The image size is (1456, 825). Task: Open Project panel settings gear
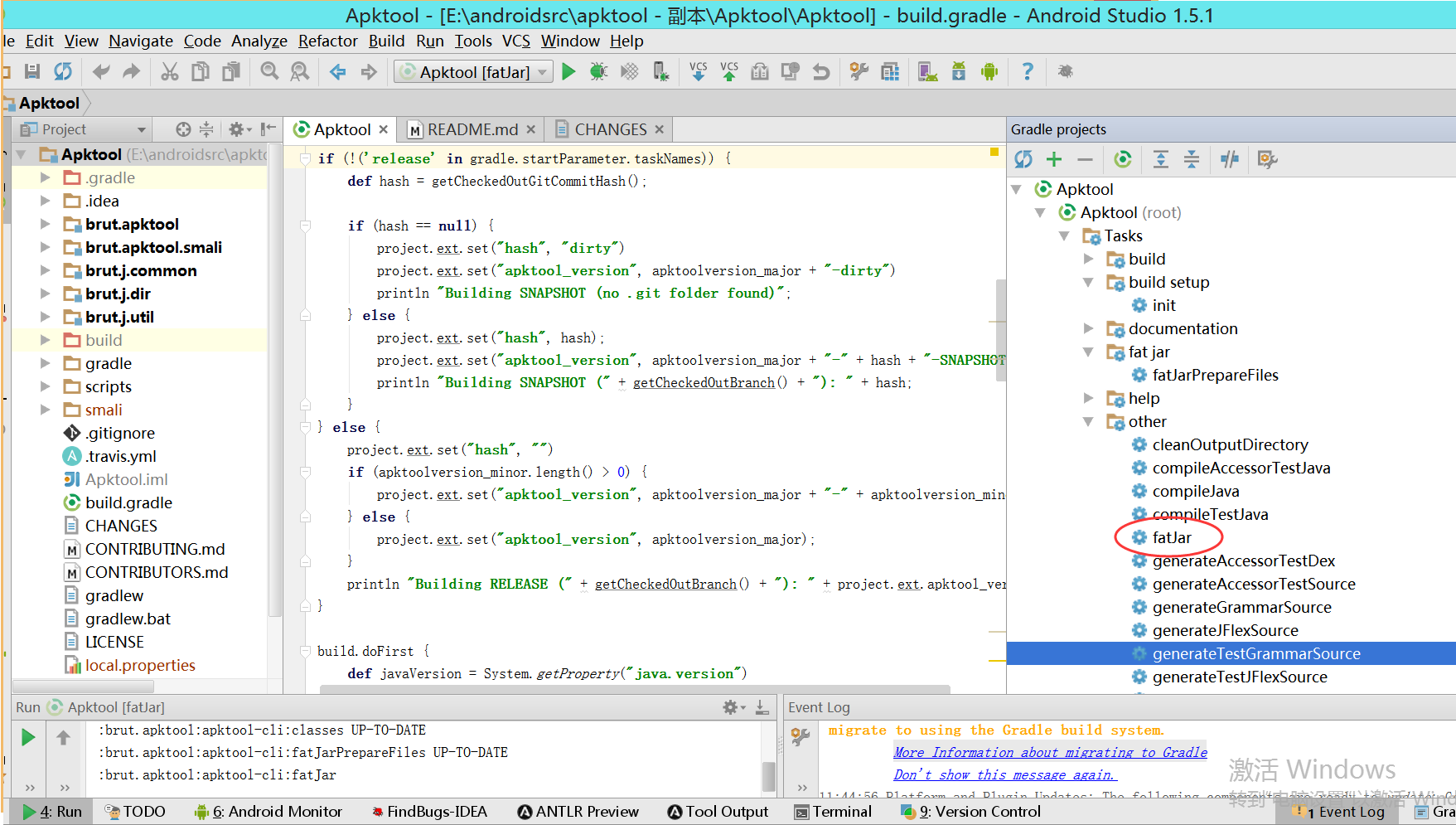point(239,129)
